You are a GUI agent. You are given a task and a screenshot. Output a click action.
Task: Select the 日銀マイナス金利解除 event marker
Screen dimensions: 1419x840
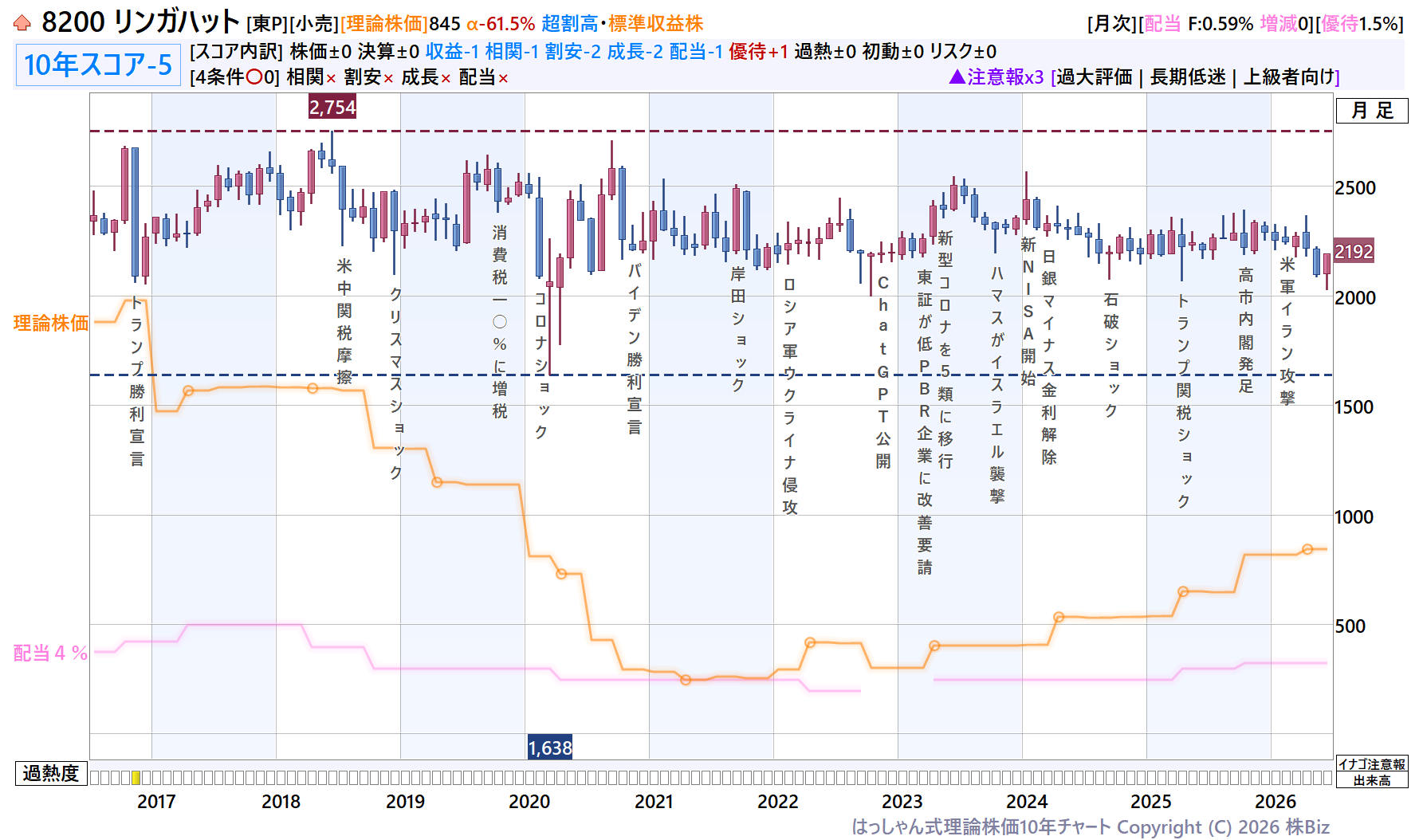1049,357
